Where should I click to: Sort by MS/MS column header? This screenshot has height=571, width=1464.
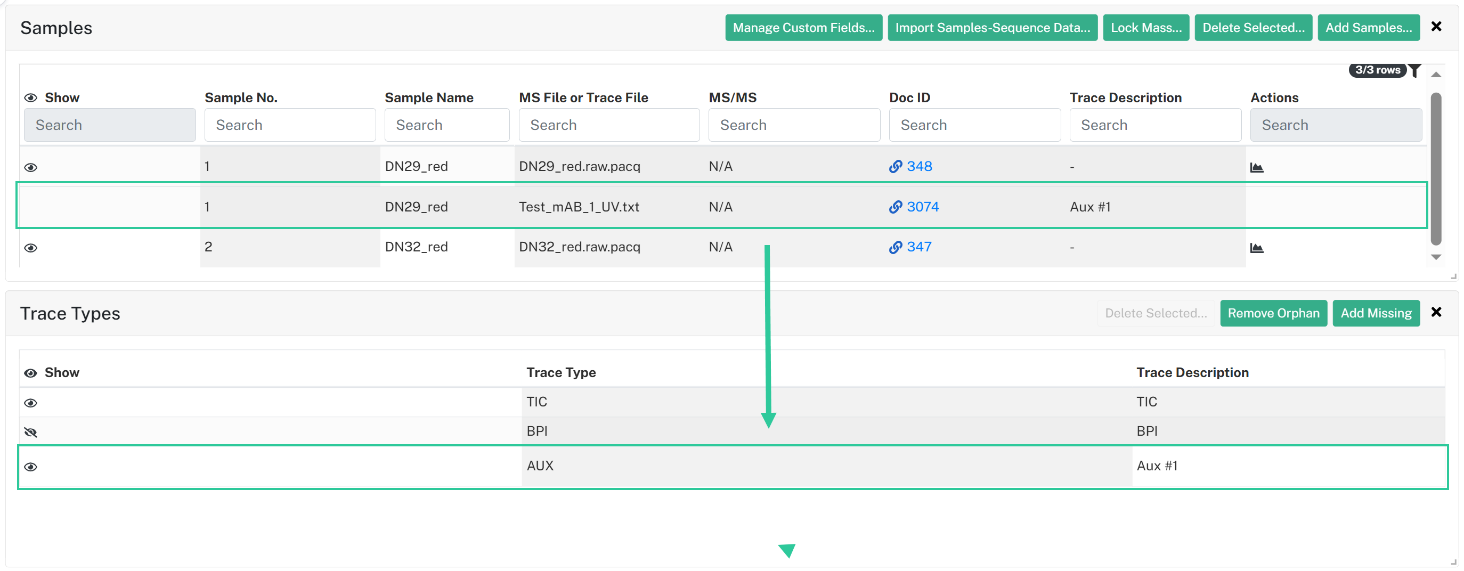point(733,98)
